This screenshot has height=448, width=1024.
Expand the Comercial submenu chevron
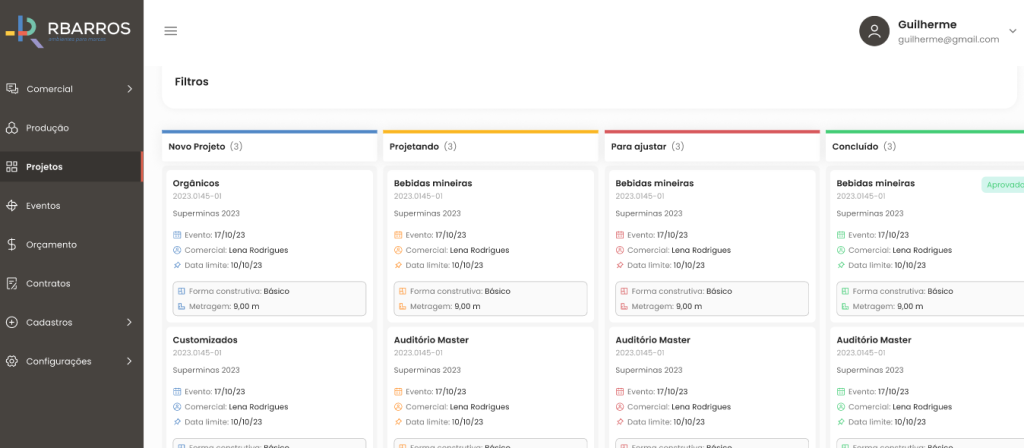point(129,89)
